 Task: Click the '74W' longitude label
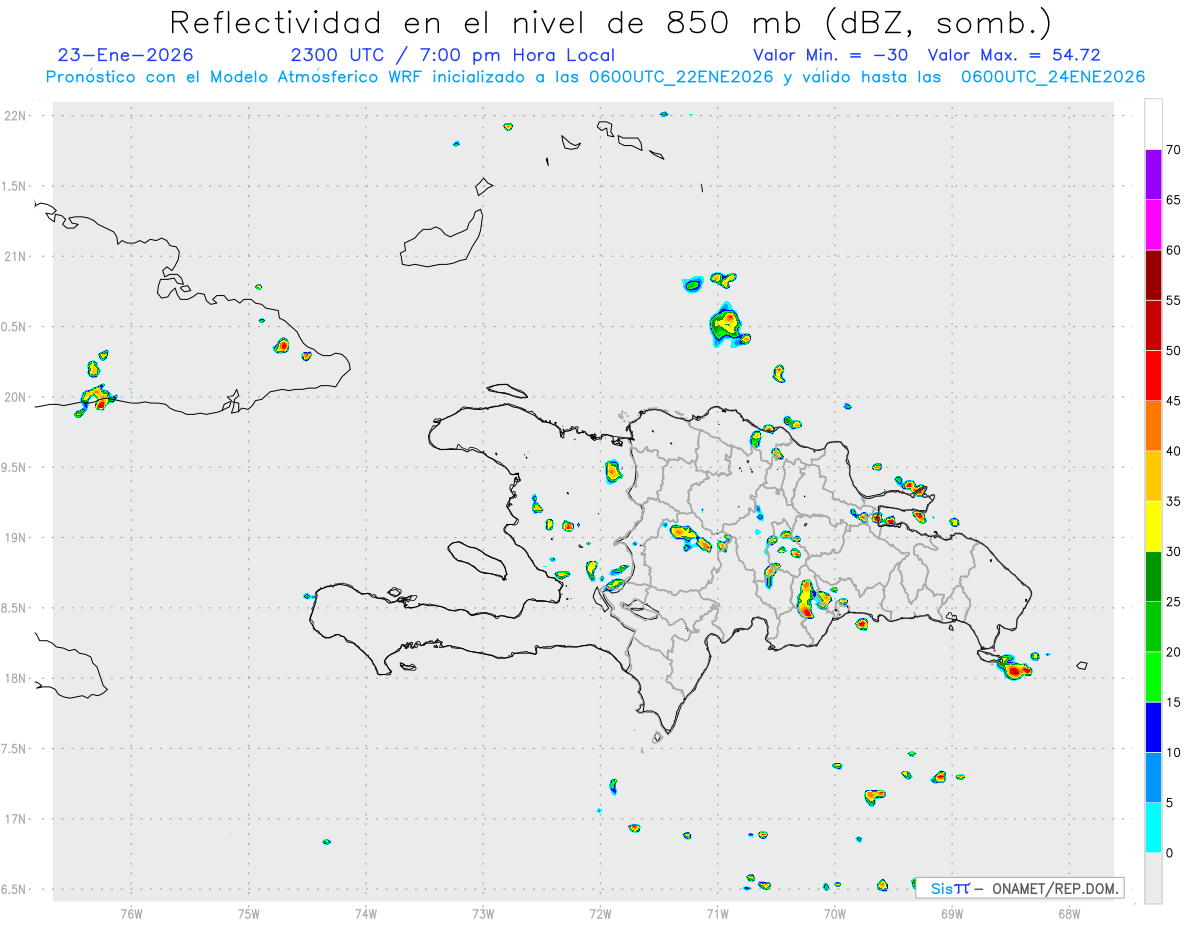(x=366, y=913)
